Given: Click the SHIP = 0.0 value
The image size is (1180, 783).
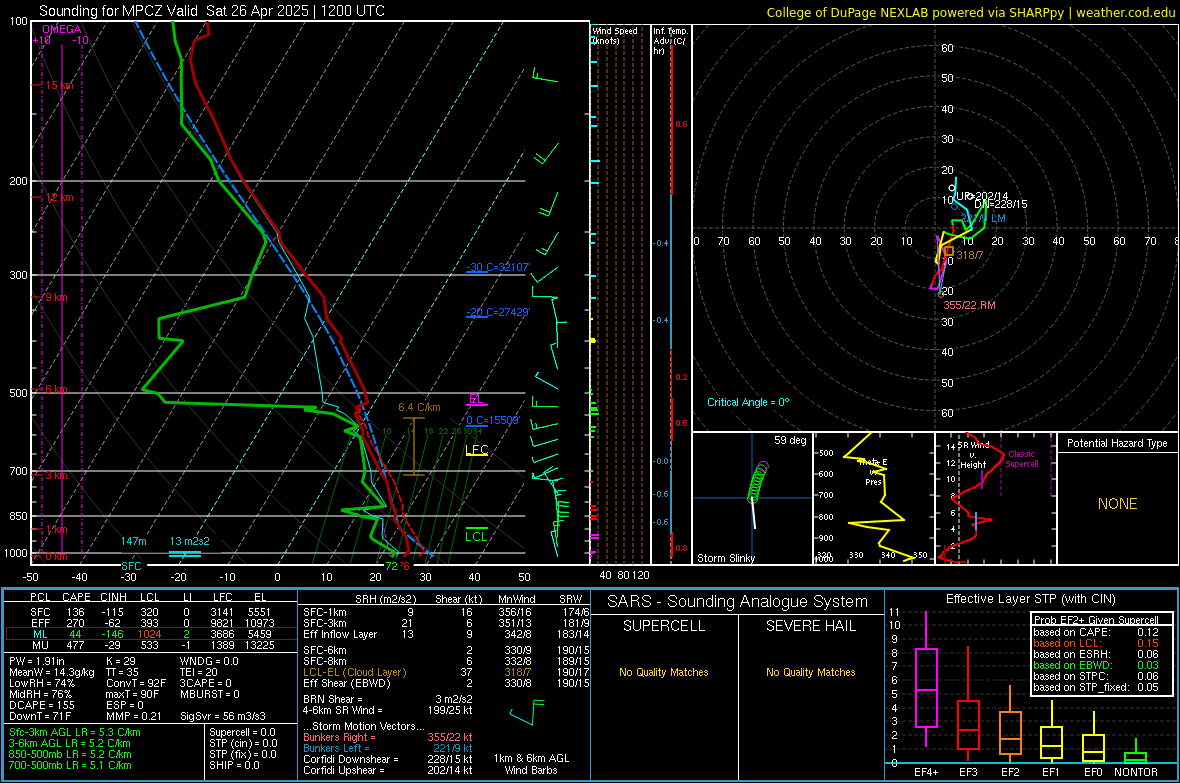Looking at the screenshot, I should (x=234, y=765).
